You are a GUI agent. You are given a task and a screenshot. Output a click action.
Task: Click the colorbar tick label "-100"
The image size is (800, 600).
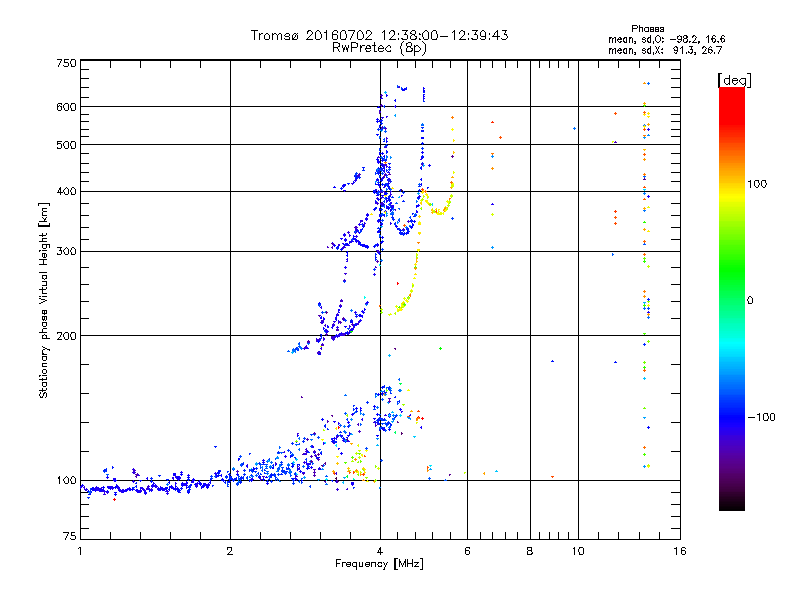pyautogui.click(x=761, y=417)
